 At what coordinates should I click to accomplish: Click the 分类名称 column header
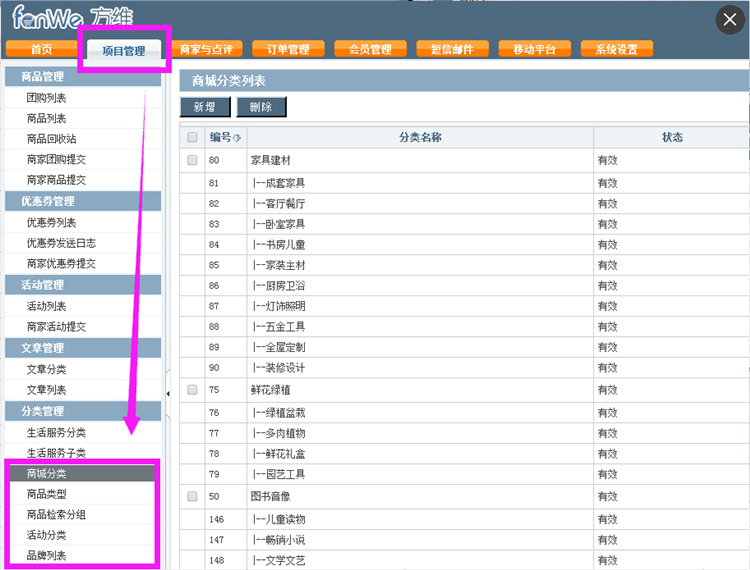point(420,137)
